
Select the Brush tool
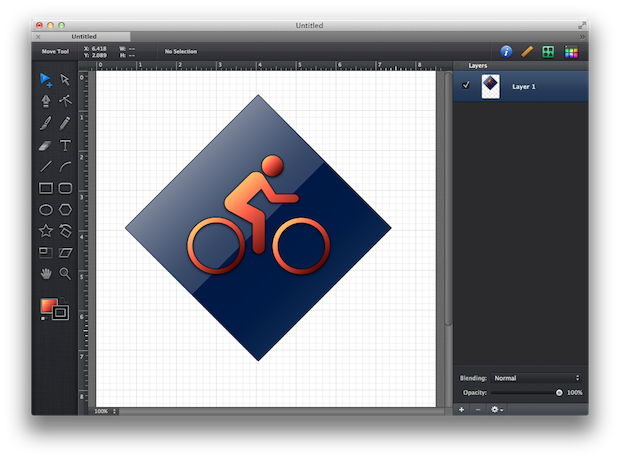click(x=45, y=123)
